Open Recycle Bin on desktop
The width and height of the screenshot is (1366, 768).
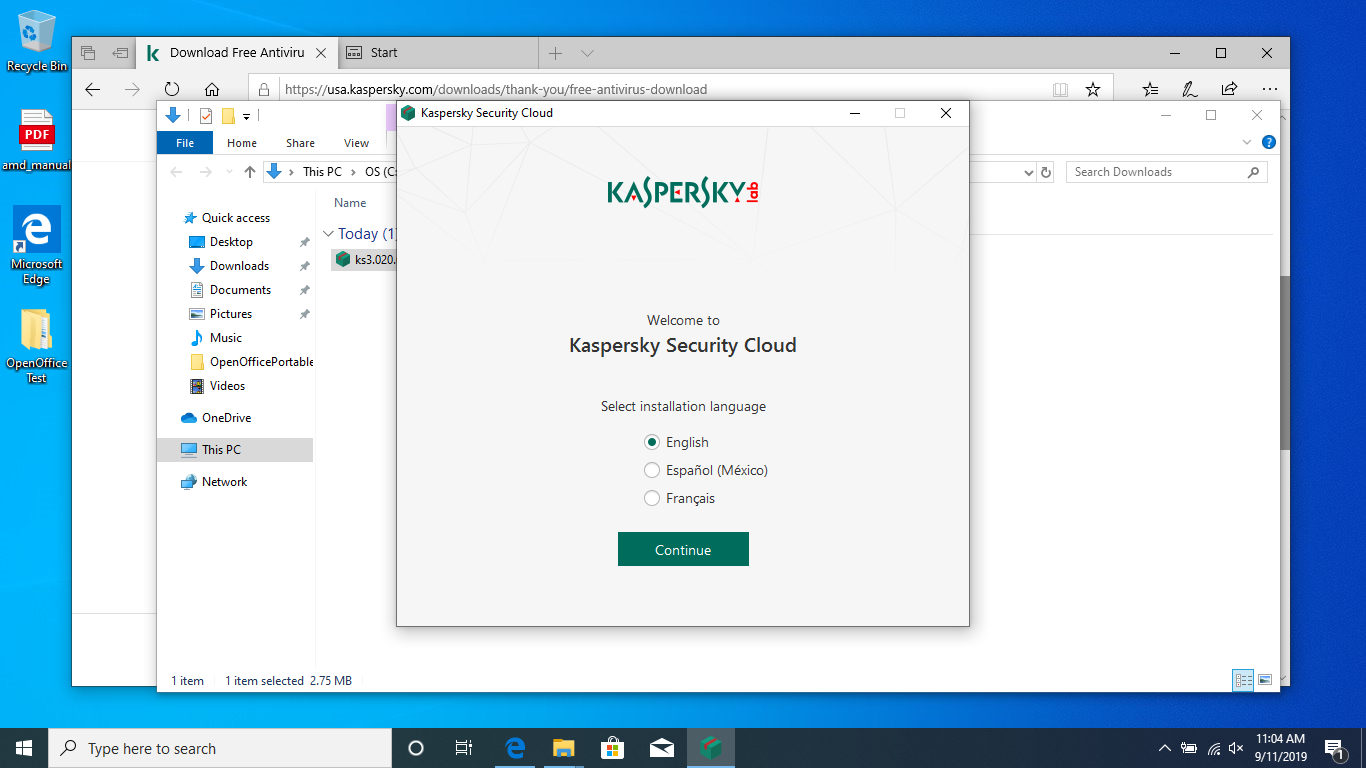pyautogui.click(x=36, y=42)
